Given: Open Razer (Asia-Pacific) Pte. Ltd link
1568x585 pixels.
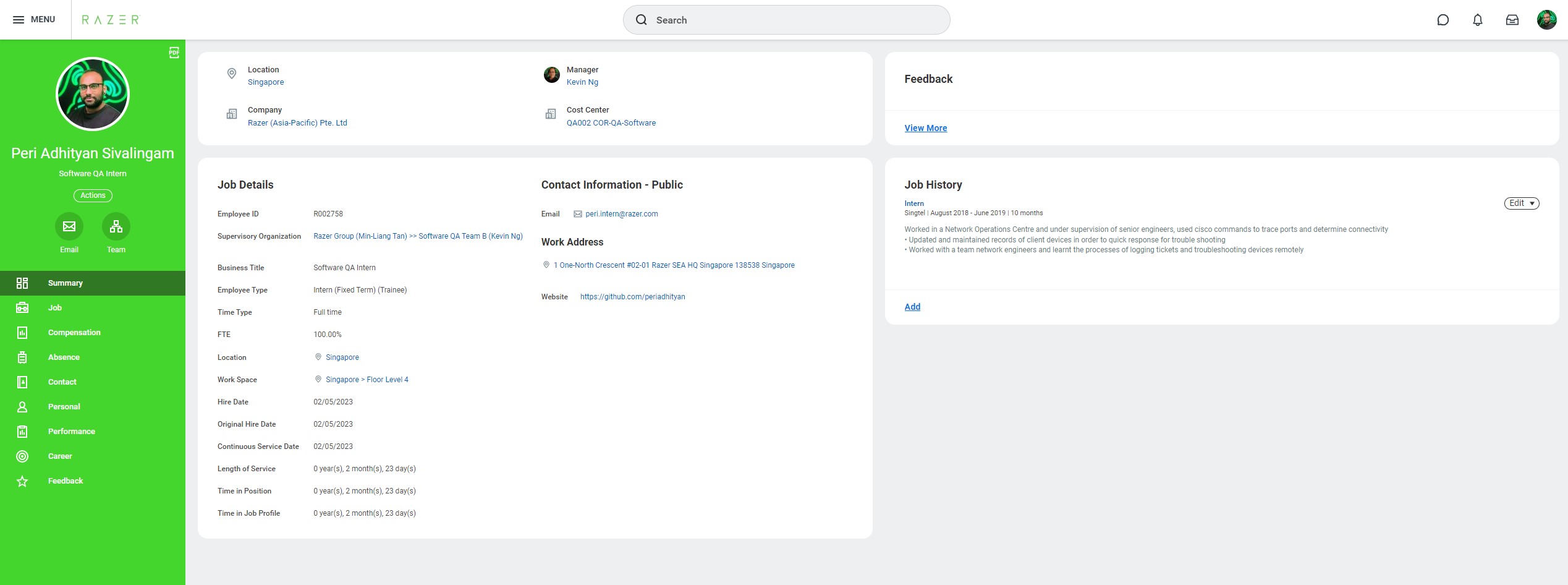Looking at the screenshot, I should (297, 123).
